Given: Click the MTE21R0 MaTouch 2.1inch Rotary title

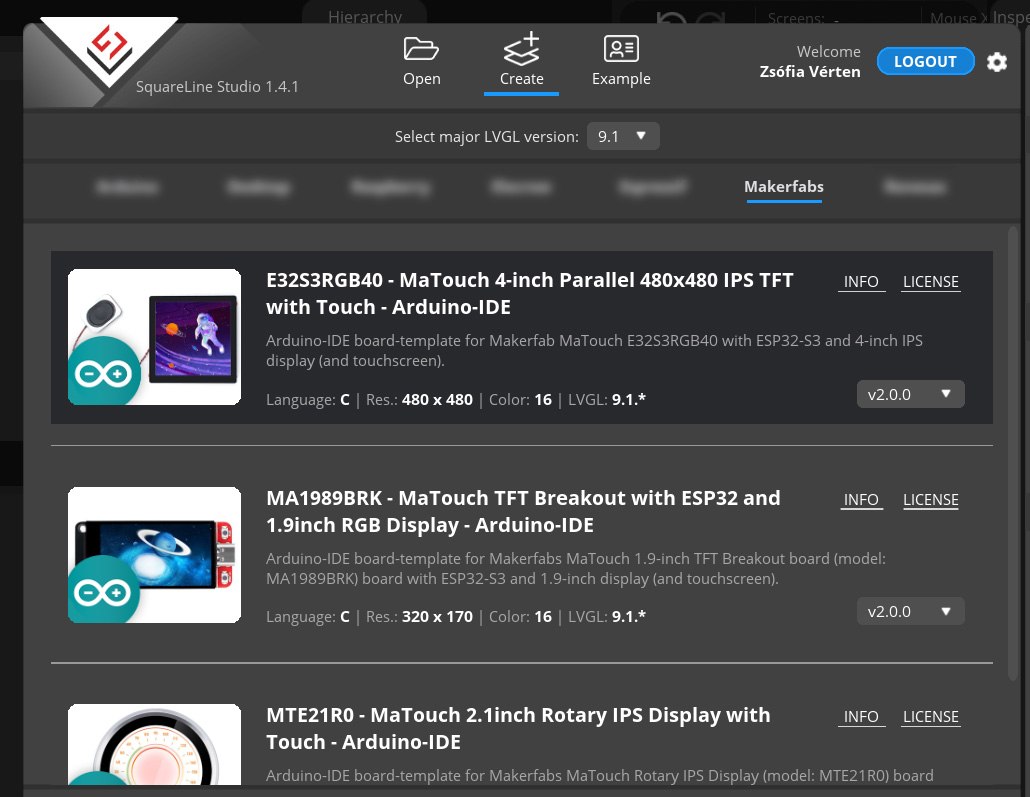Looking at the screenshot, I should tap(518, 728).
